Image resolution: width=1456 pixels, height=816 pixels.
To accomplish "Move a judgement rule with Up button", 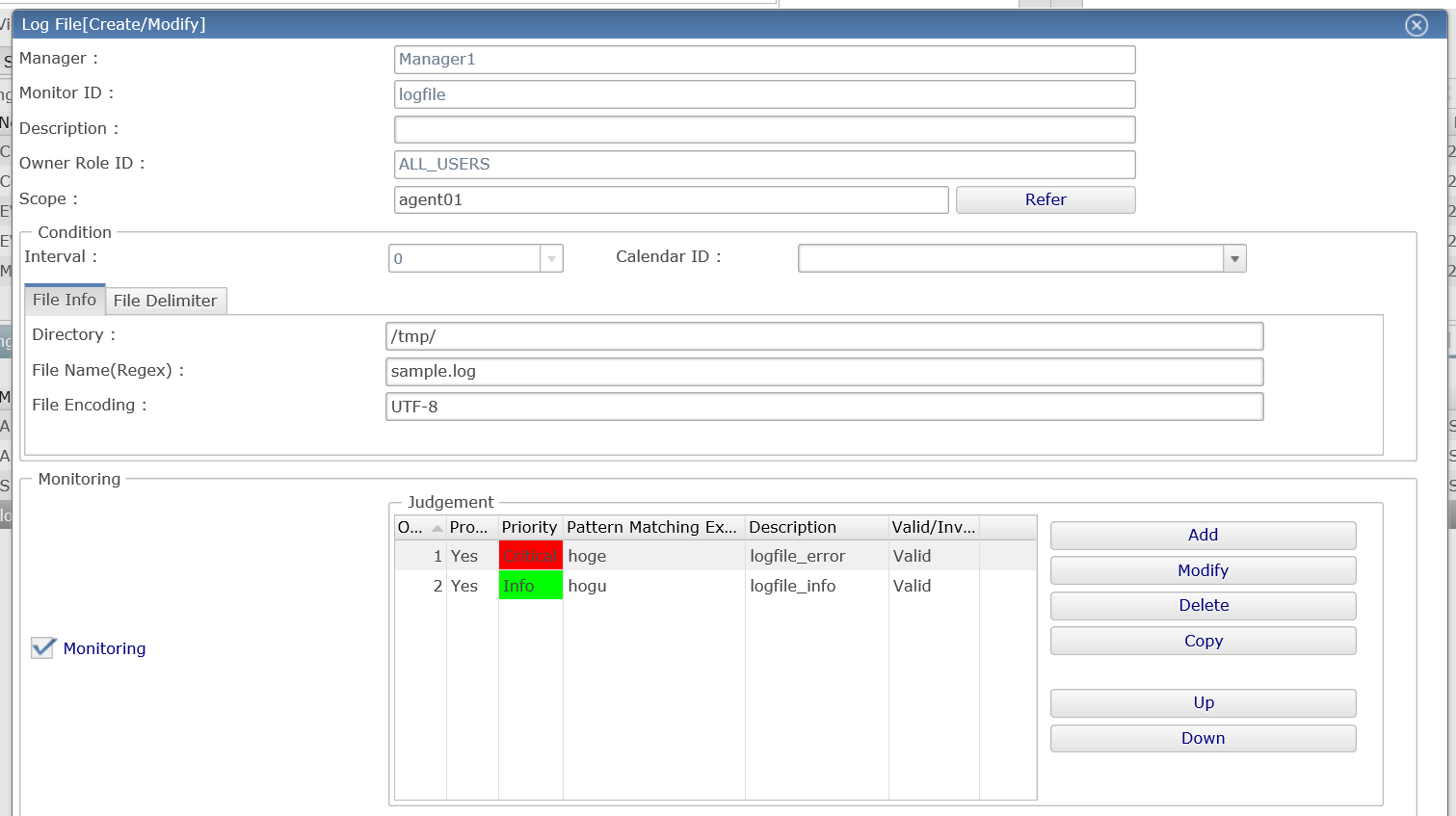I will tap(1202, 702).
